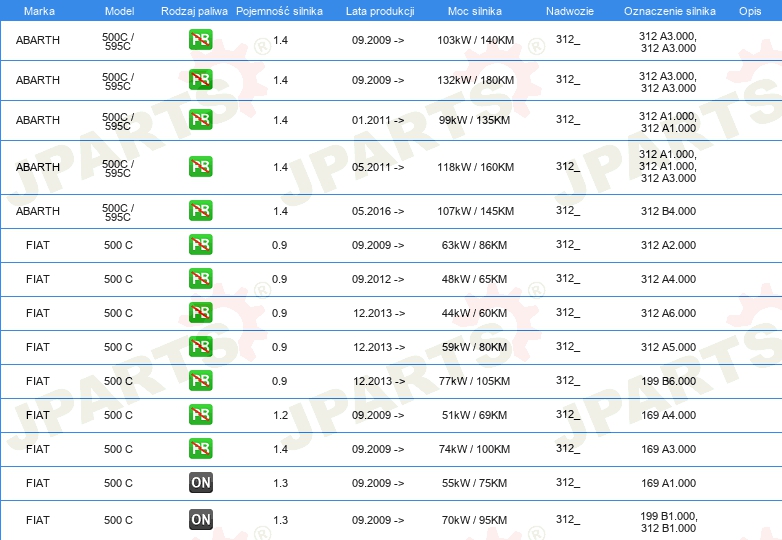
Task: Select the 132kW / 180KM power cell
Action: [475, 80]
